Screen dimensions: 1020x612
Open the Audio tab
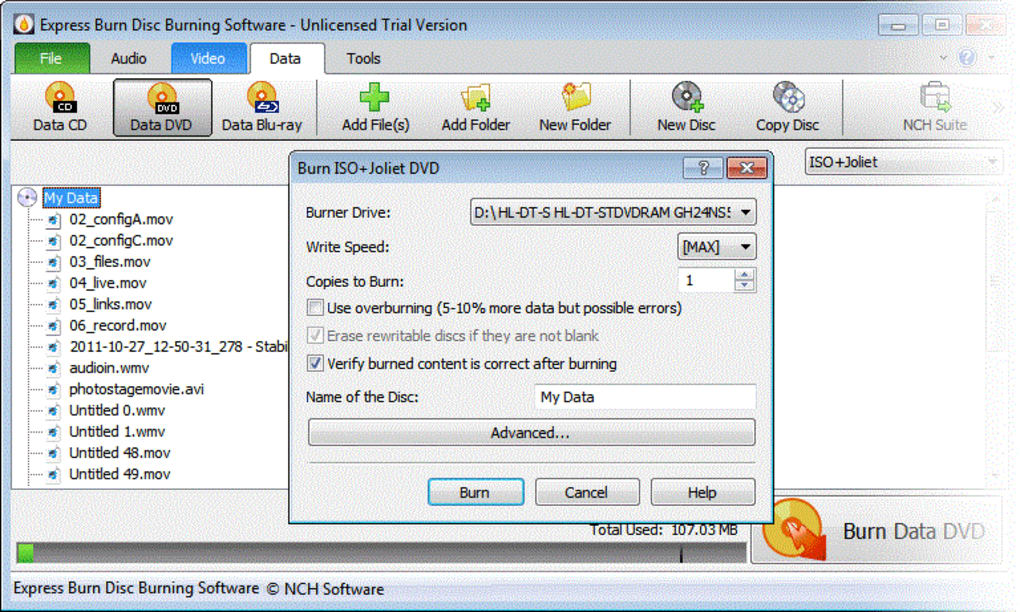tap(128, 58)
